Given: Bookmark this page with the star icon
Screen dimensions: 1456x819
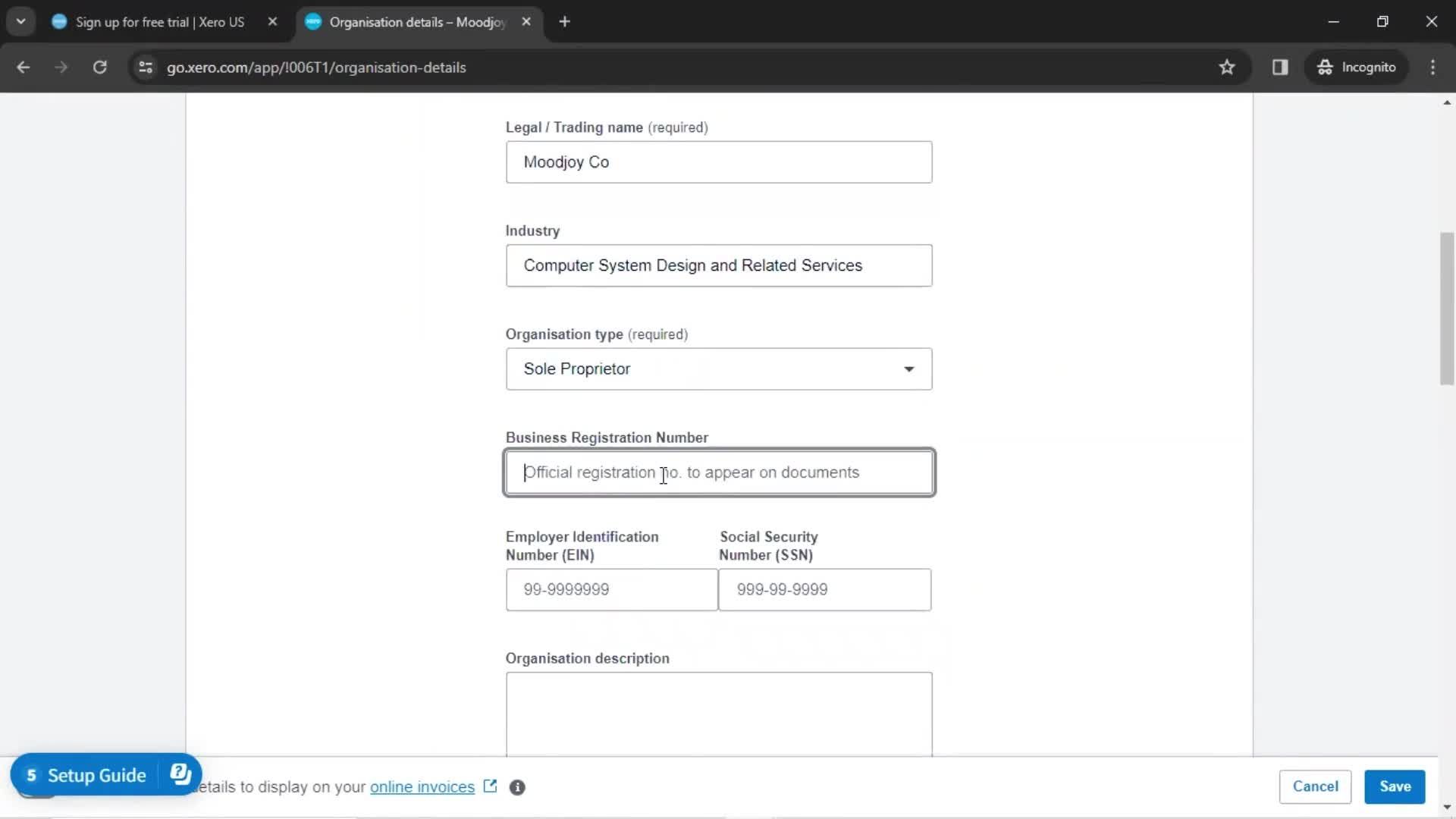Looking at the screenshot, I should click(x=1227, y=67).
